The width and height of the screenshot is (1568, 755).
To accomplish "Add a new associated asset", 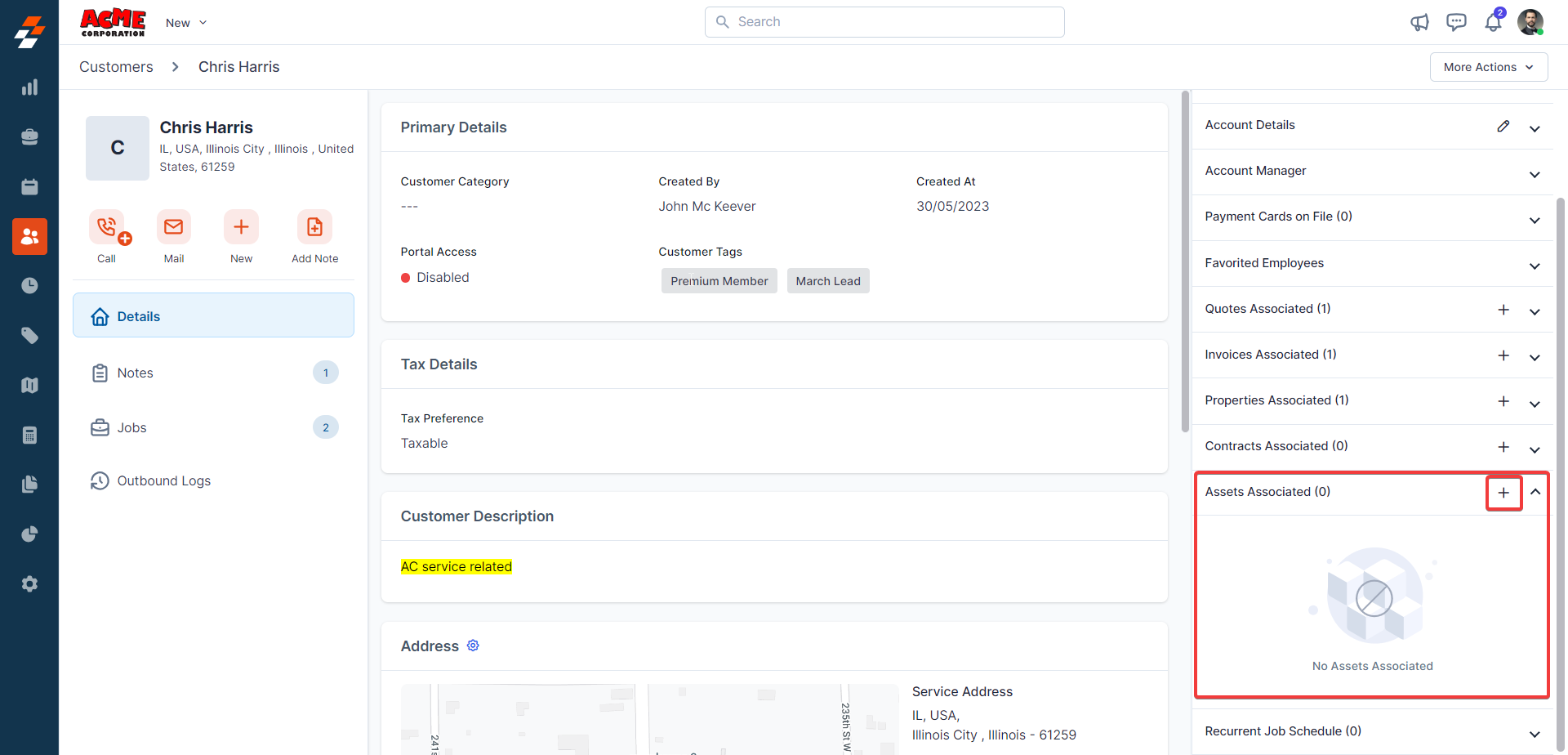I will (x=1503, y=493).
